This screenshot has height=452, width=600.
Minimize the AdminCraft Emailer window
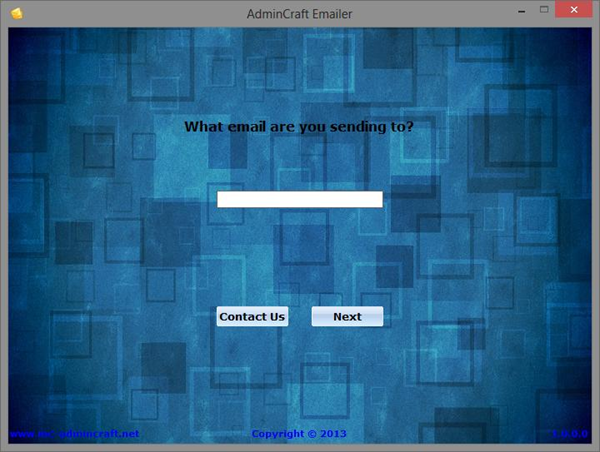[521, 11]
